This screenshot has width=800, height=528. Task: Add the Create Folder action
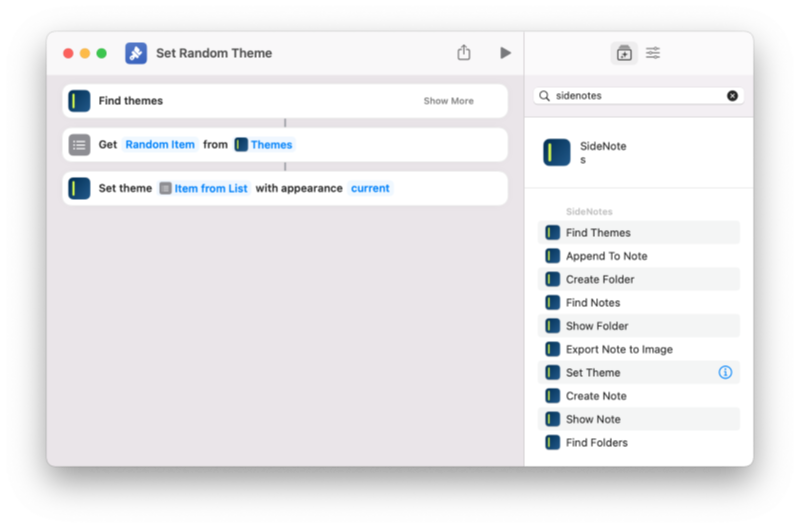click(638, 279)
